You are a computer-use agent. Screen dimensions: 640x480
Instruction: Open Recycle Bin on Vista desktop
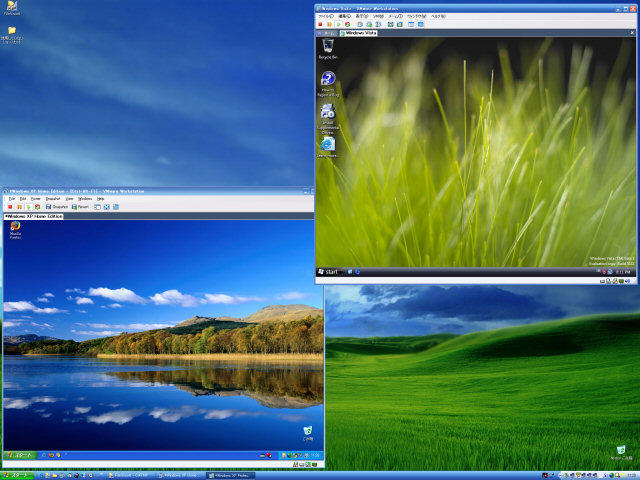click(328, 49)
